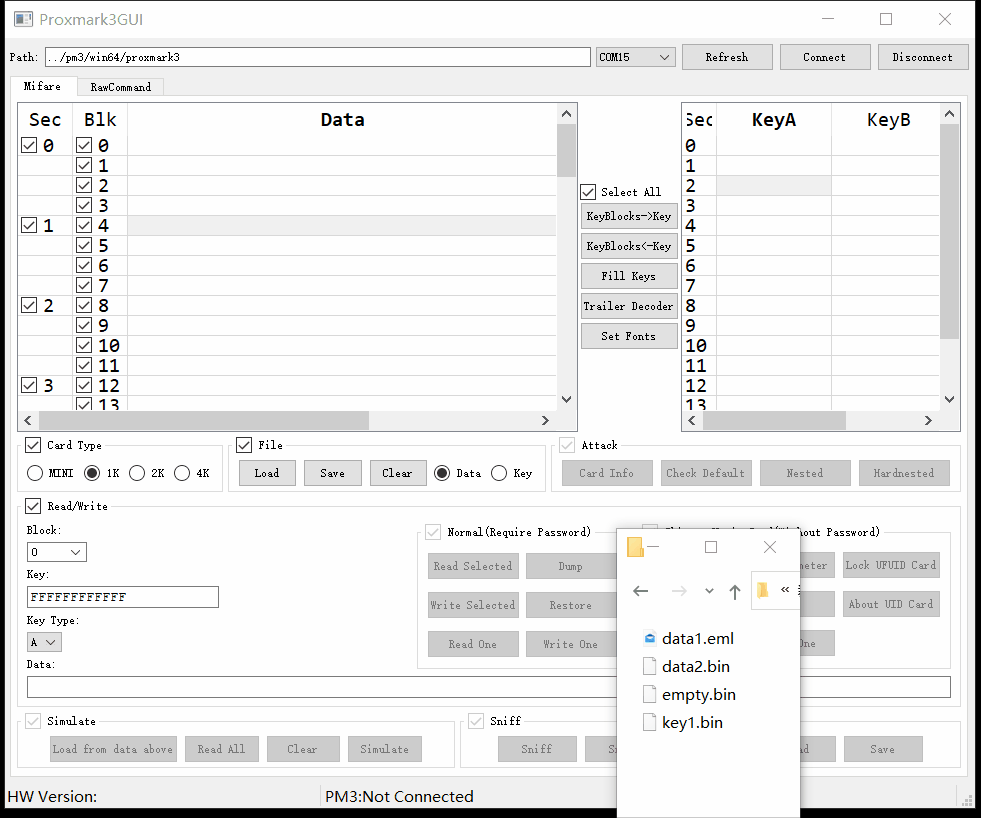Viewport: 981px width, 818px height.
Task: Click the Key input field containing FFFFFFFFFFFF
Action: pos(122,597)
